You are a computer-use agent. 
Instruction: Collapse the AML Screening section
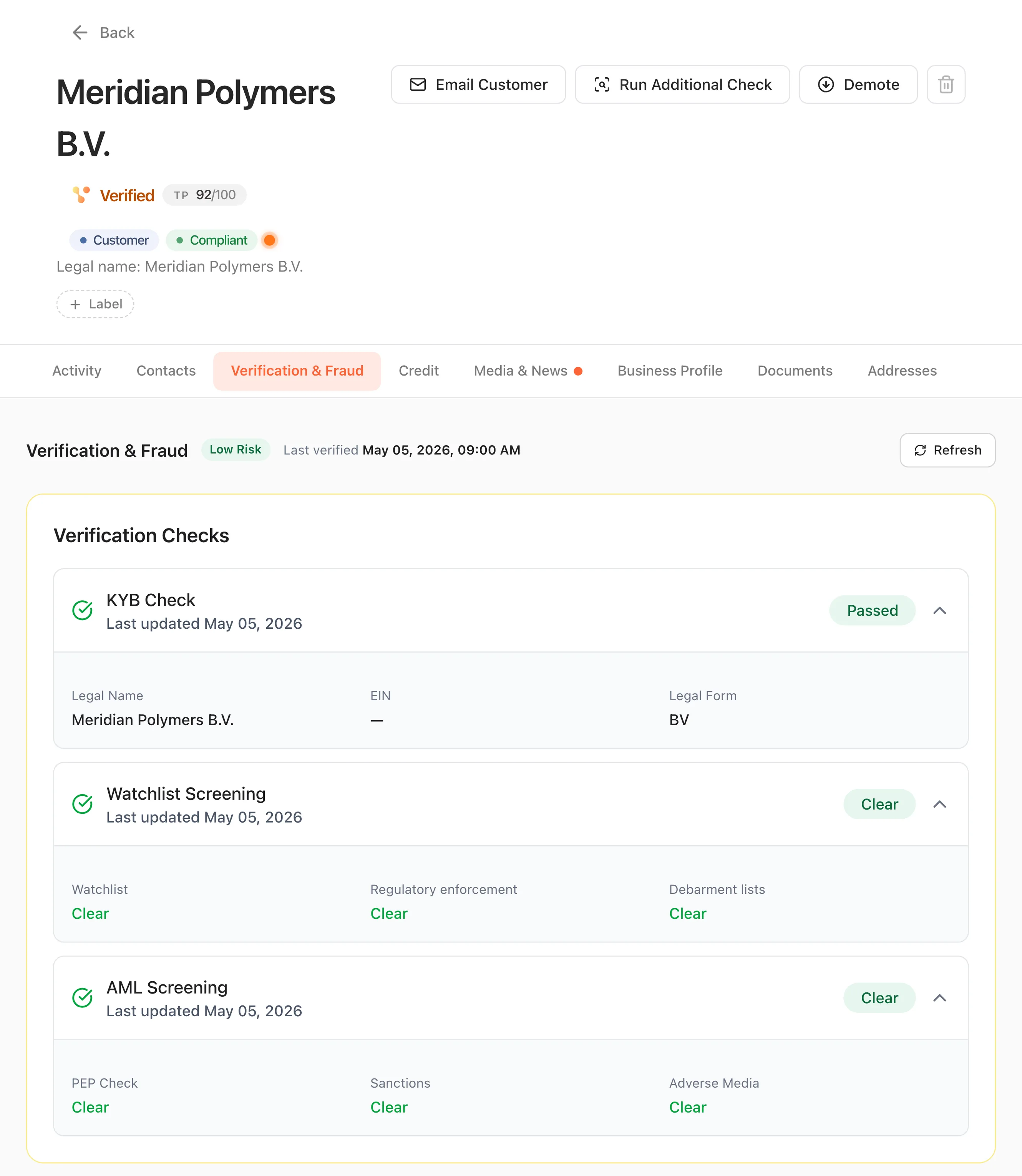(x=939, y=998)
